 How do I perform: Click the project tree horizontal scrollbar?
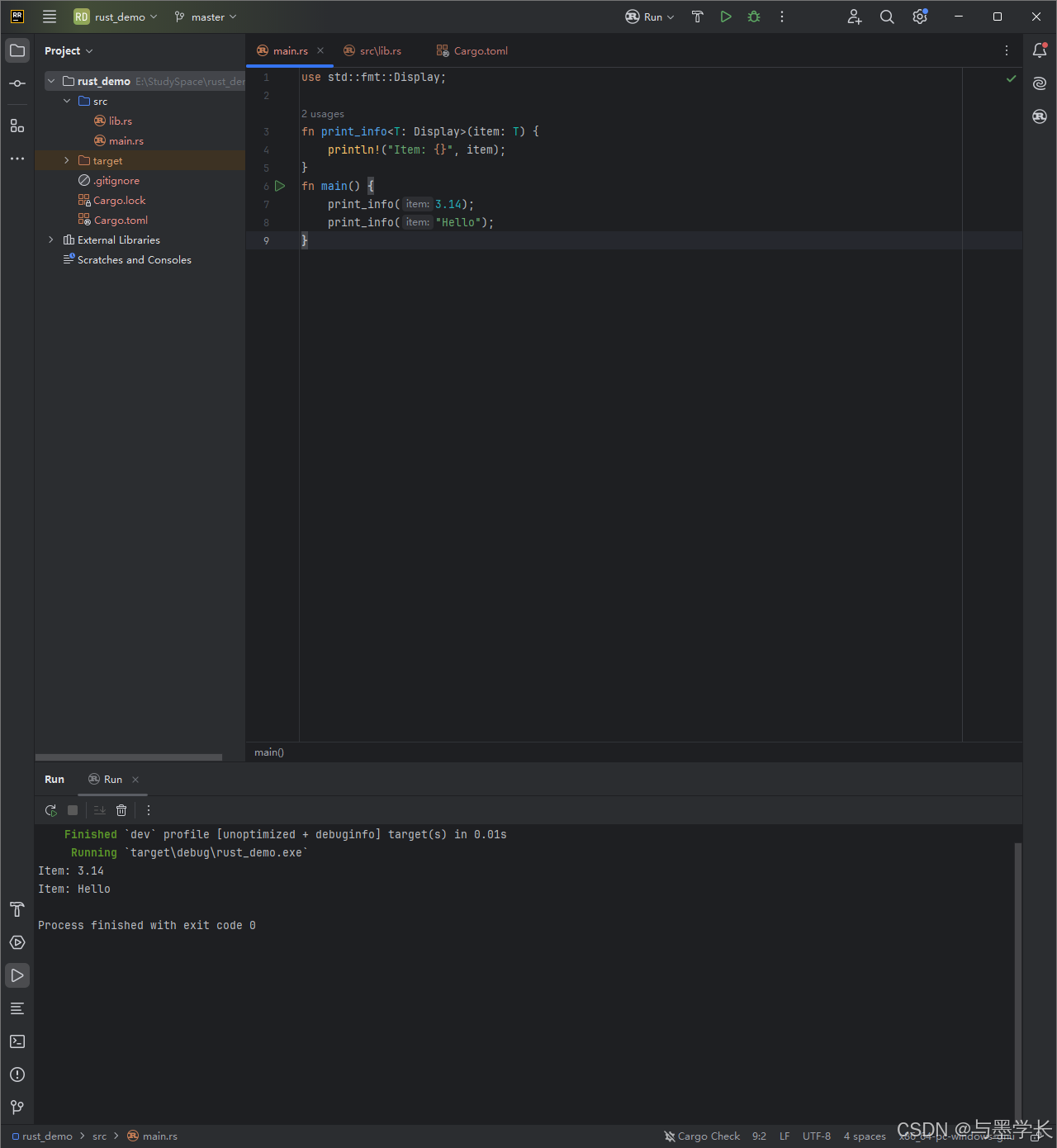(x=129, y=757)
